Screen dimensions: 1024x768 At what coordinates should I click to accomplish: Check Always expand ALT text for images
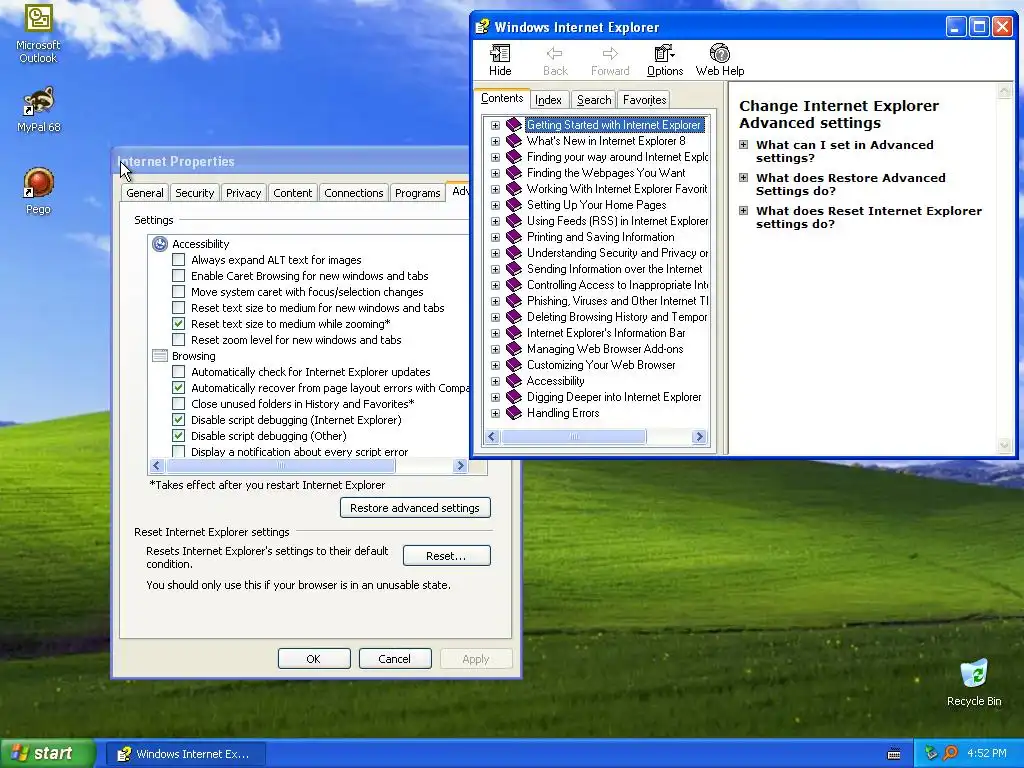click(178, 259)
